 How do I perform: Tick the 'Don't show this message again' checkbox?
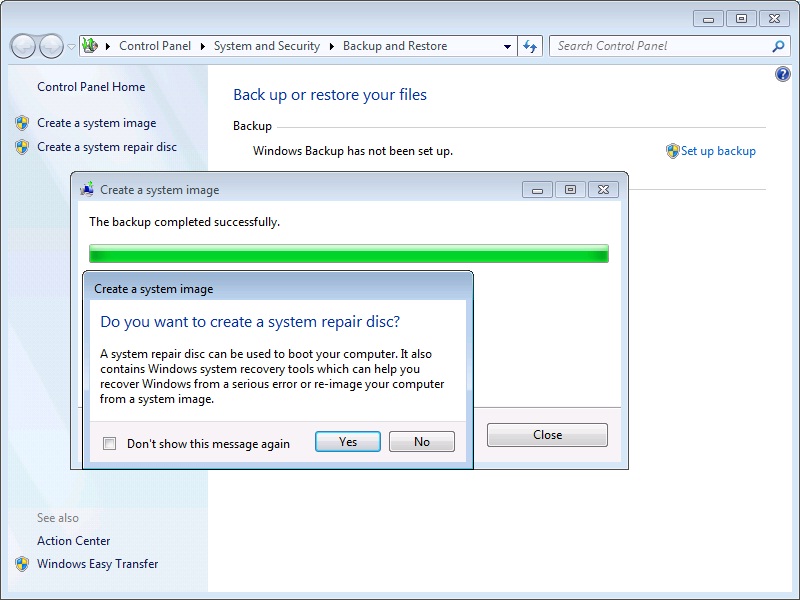click(x=110, y=443)
